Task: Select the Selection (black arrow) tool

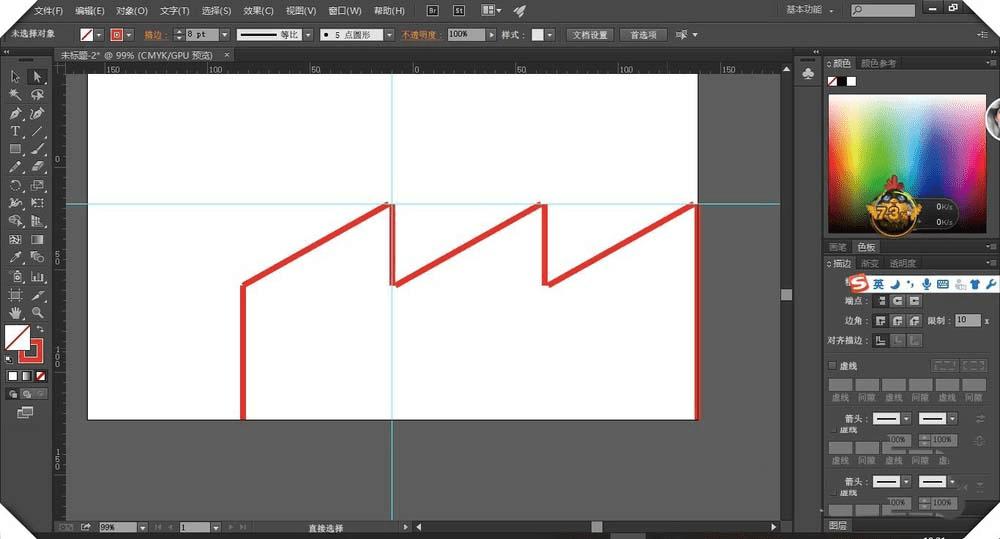Action: point(15,77)
